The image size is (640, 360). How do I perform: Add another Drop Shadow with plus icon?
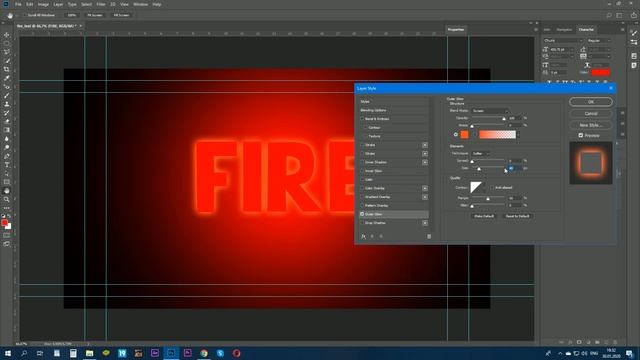pyautogui.click(x=425, y=223)
